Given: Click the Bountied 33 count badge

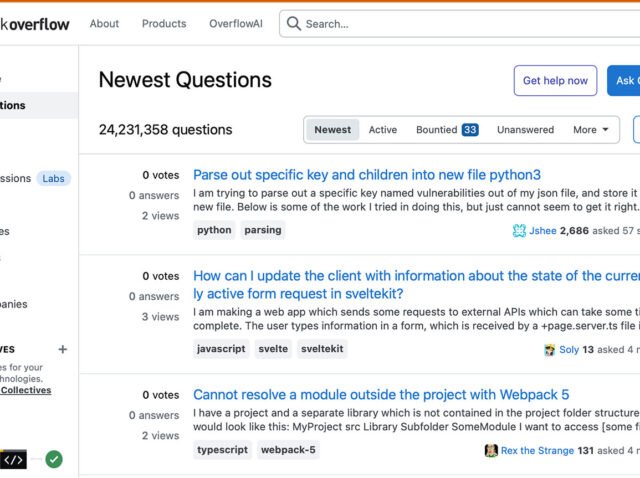Looking at the screenshot, I should tap(470, 130).
